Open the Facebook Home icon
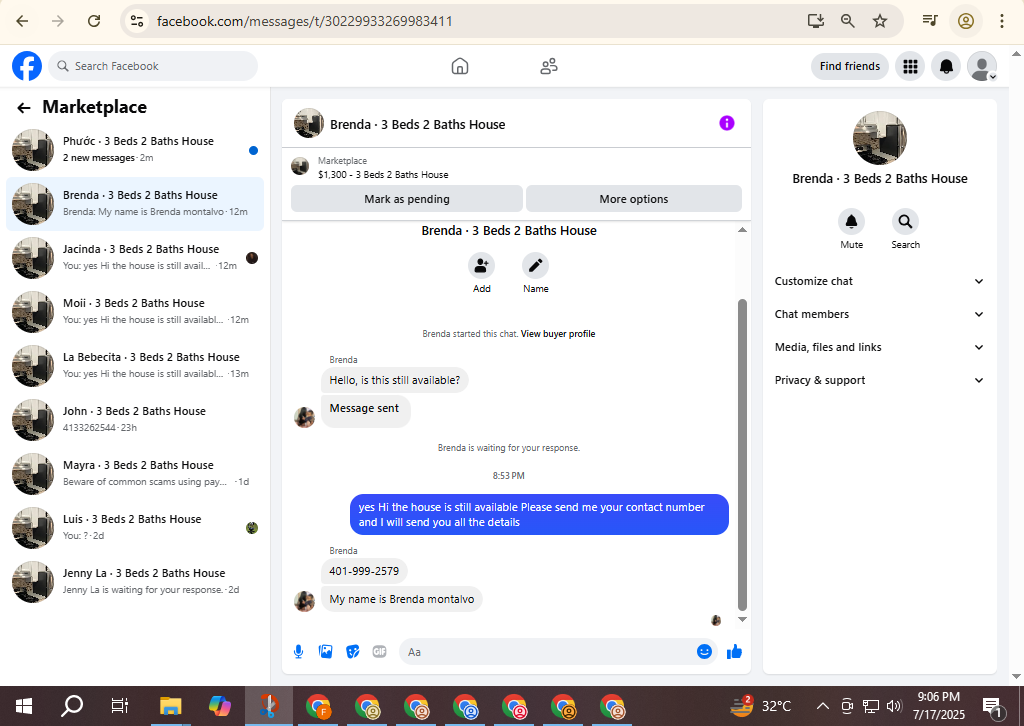Viewport: 1024px width, 726px height. pyautogui.click(x=460, y=66)
